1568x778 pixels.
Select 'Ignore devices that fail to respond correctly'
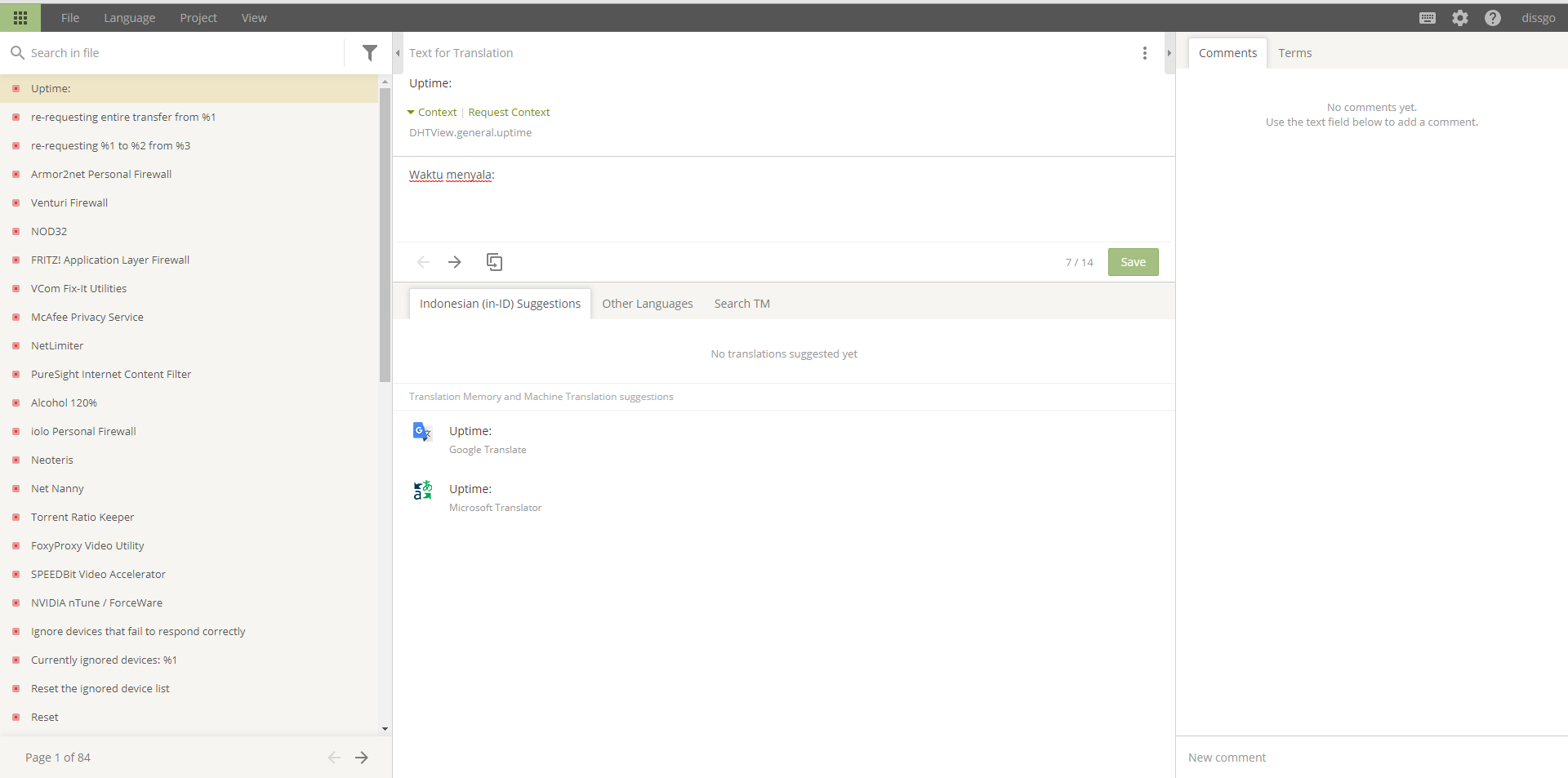(x=189, y=631)
